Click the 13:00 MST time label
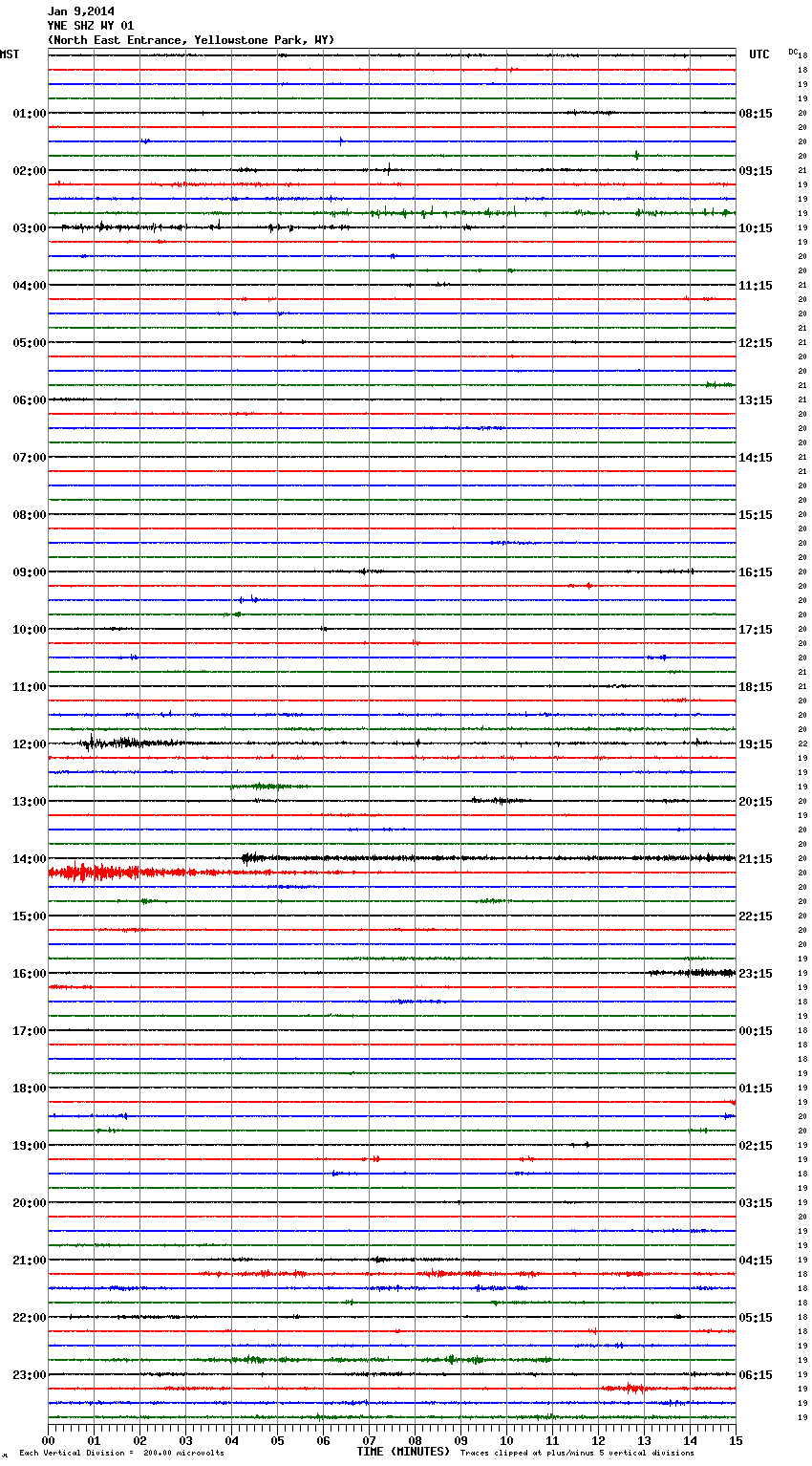 tap(30, 802)
